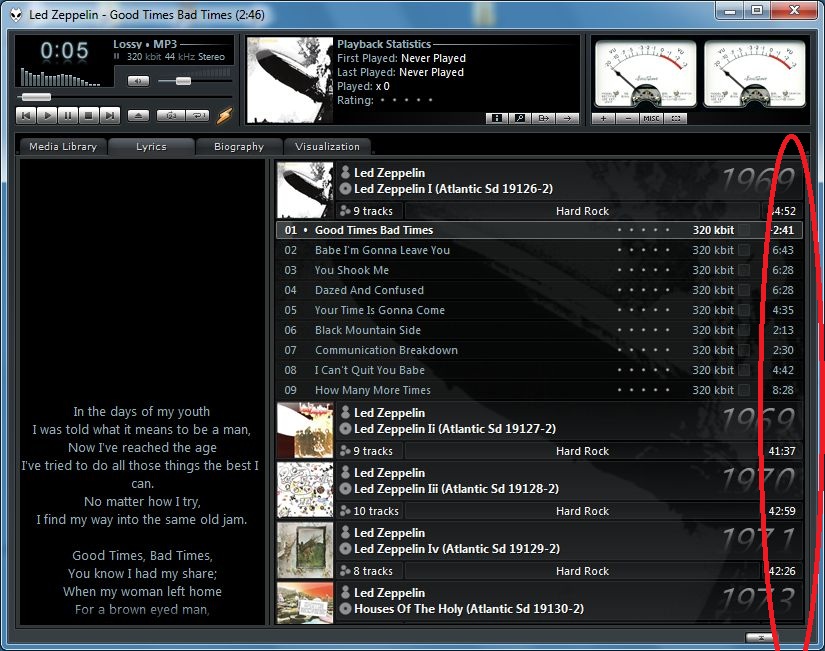Switch to the Media Library tab
This screenshot has height=651, width=825.
coord(63,147)
